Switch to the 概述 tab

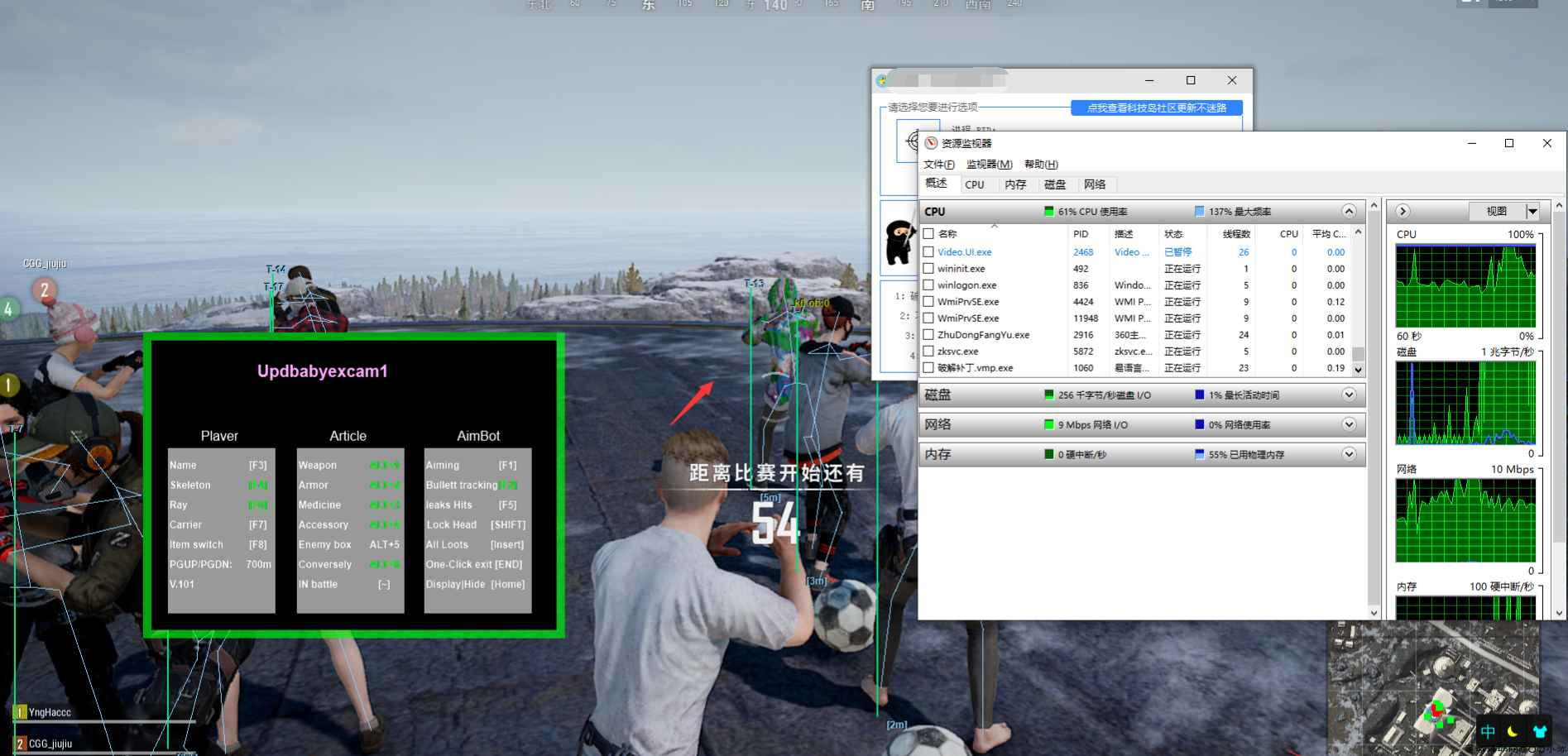point(937,184)
